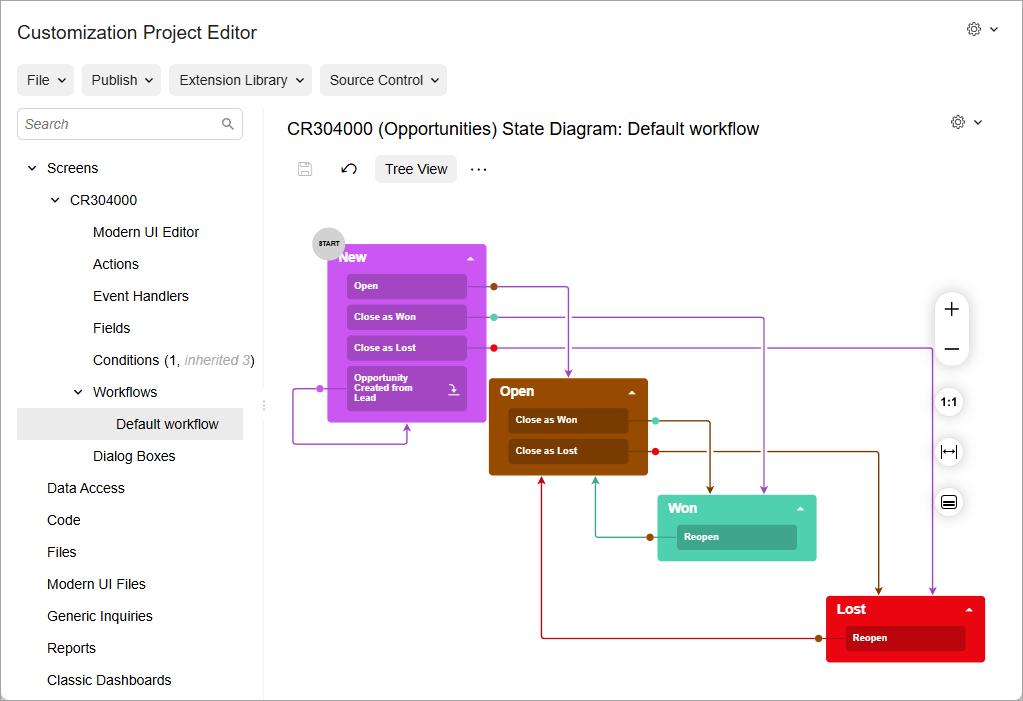Image resolution: width=1023 pixels, height=701 pixels.
Task: Click the zoom in plus button
Action: [951, 309]
